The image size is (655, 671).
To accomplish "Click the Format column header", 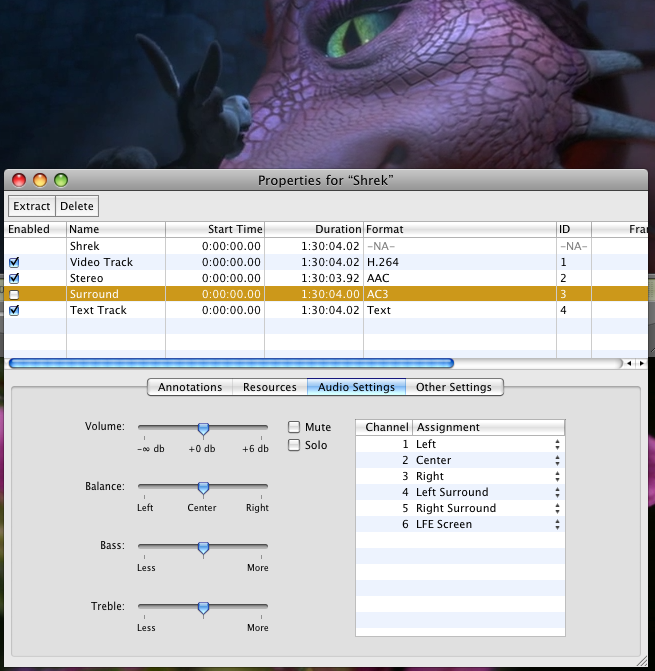I will [x=460, y=229].
